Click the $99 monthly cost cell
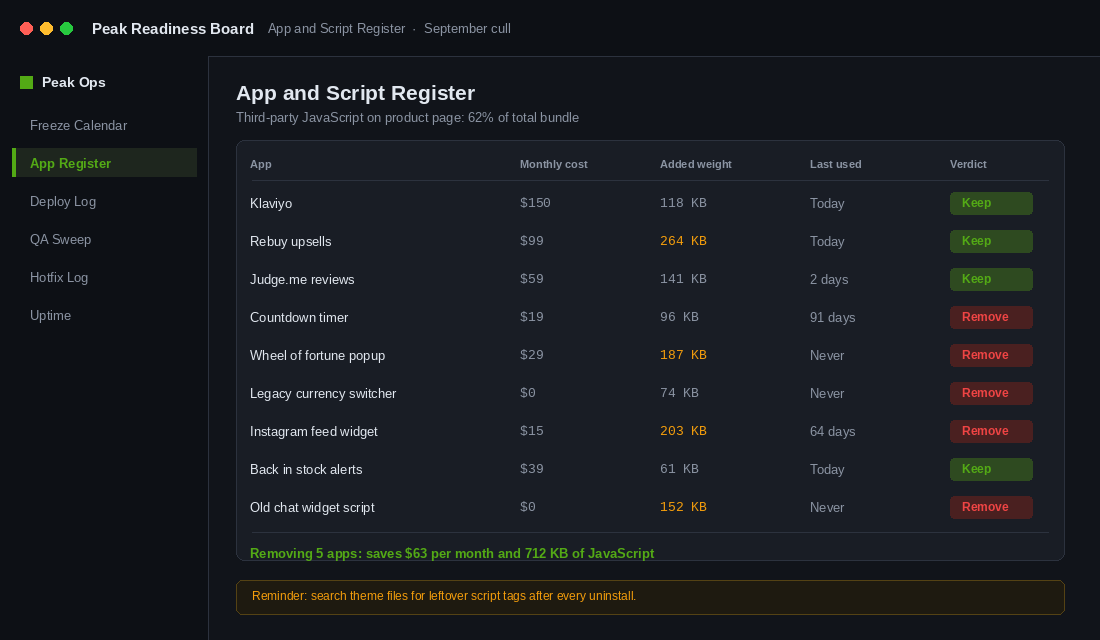This screenshot has width=1100, height=640. pyautogui.click(x=532, y=241)
